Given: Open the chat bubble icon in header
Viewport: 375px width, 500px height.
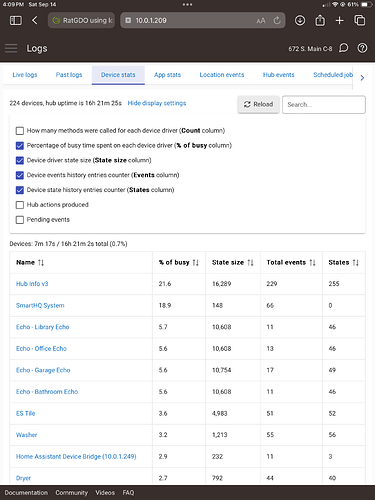Looking at the screenshot, I should [343, 48].
